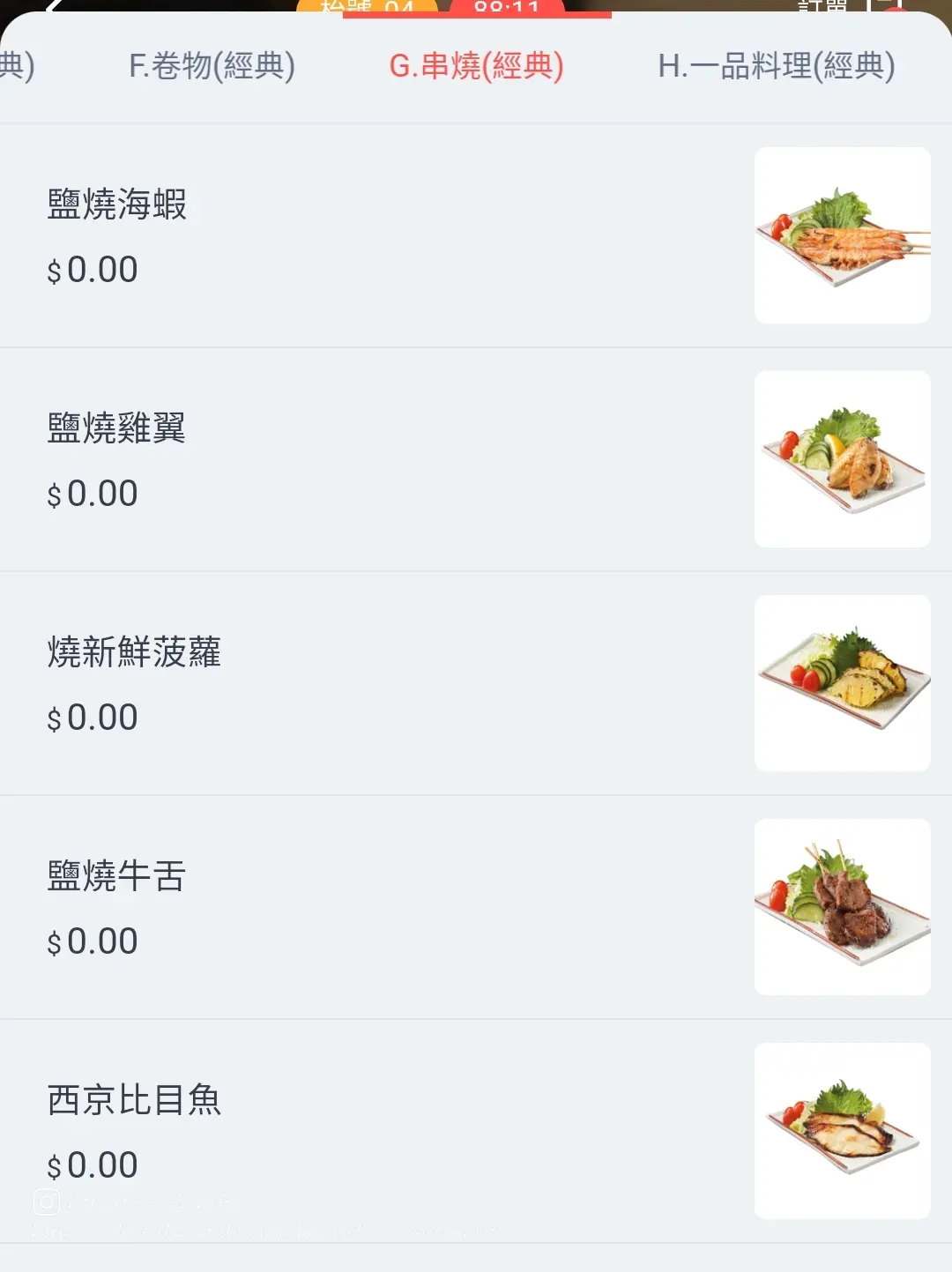Switch to F.卷物(經典) tab
The image size is (952, 1272).
point(212,66)
